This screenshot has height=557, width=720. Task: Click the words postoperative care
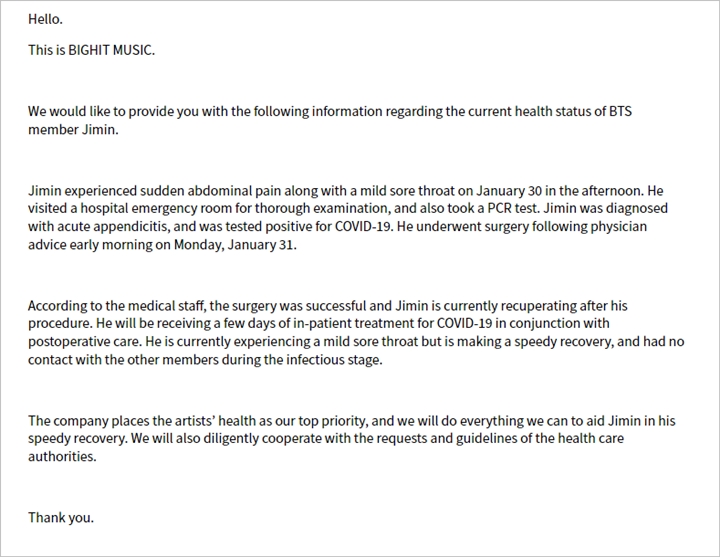[x=77, y=342]
